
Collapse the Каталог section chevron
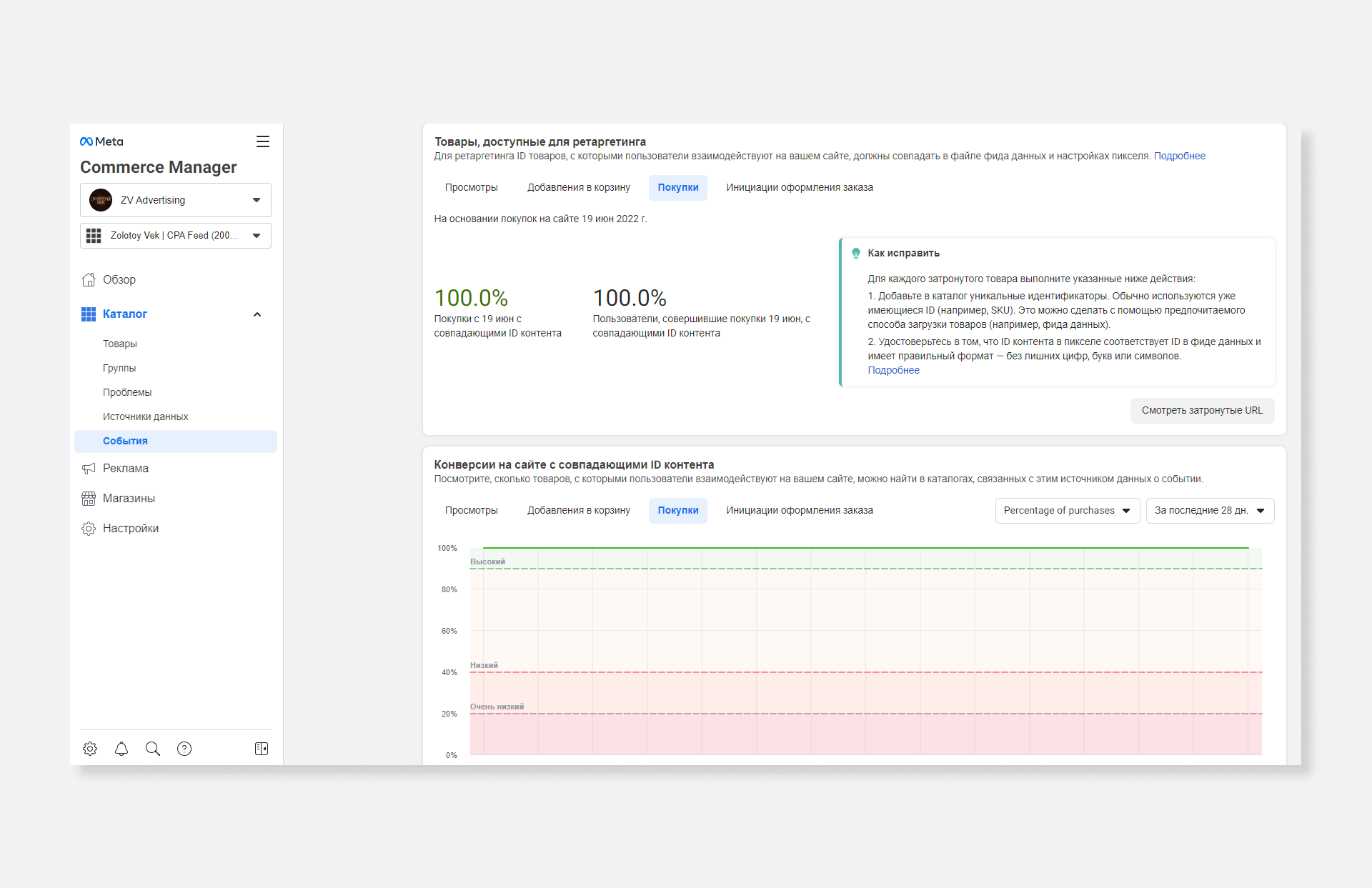pos(257,314)
